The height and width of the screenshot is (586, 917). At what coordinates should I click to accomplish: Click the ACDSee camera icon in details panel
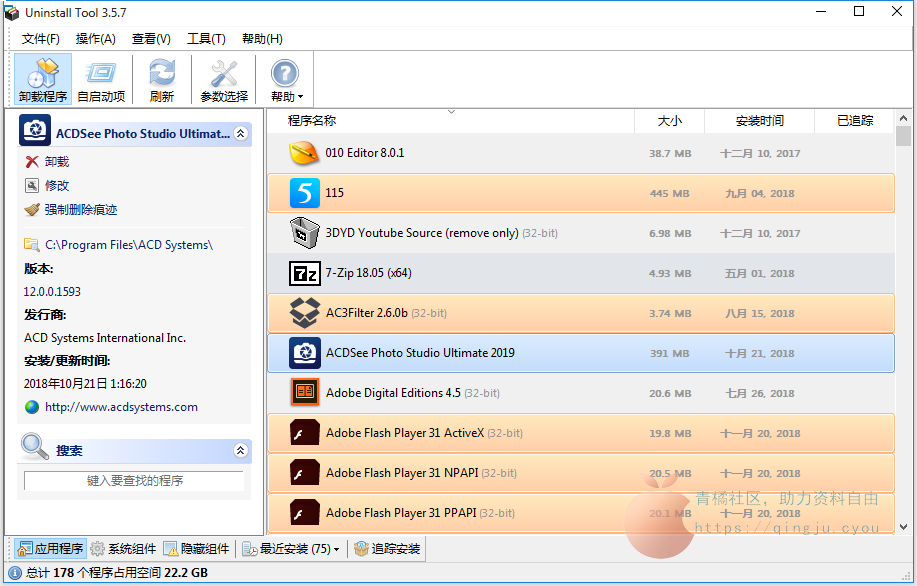click(35, 130)
